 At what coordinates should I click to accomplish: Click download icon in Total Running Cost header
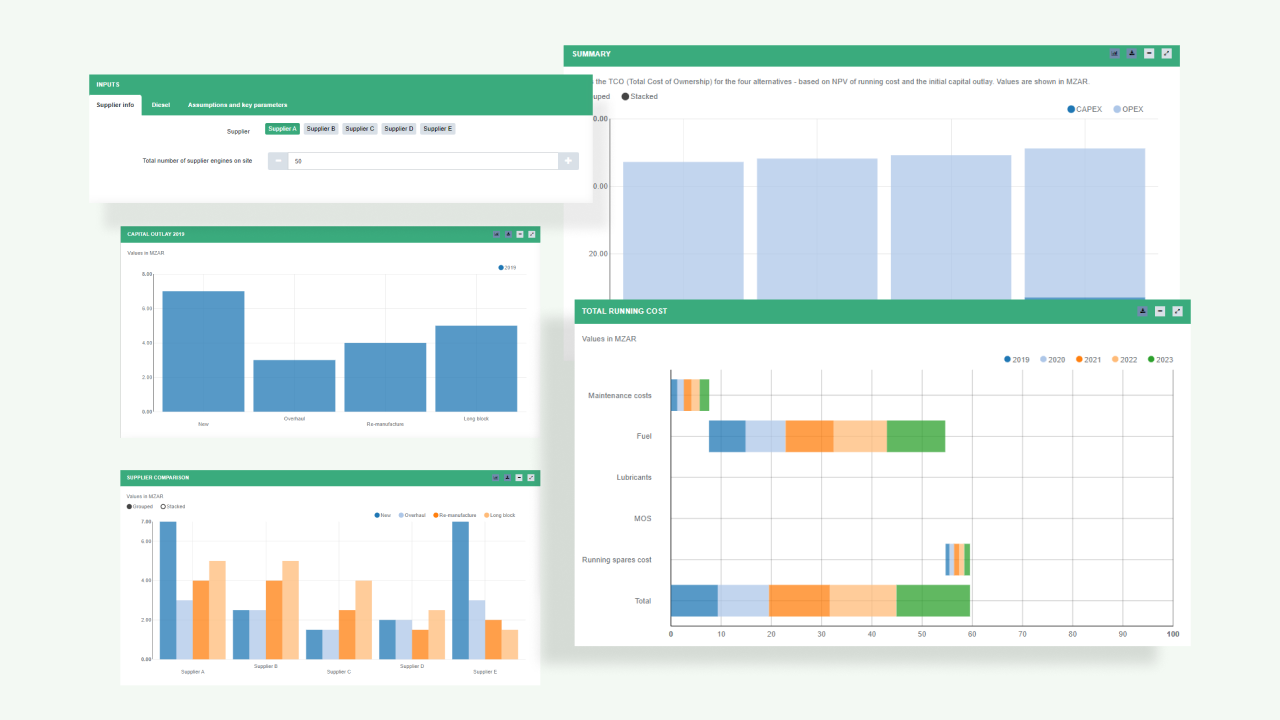point(1143,311)
